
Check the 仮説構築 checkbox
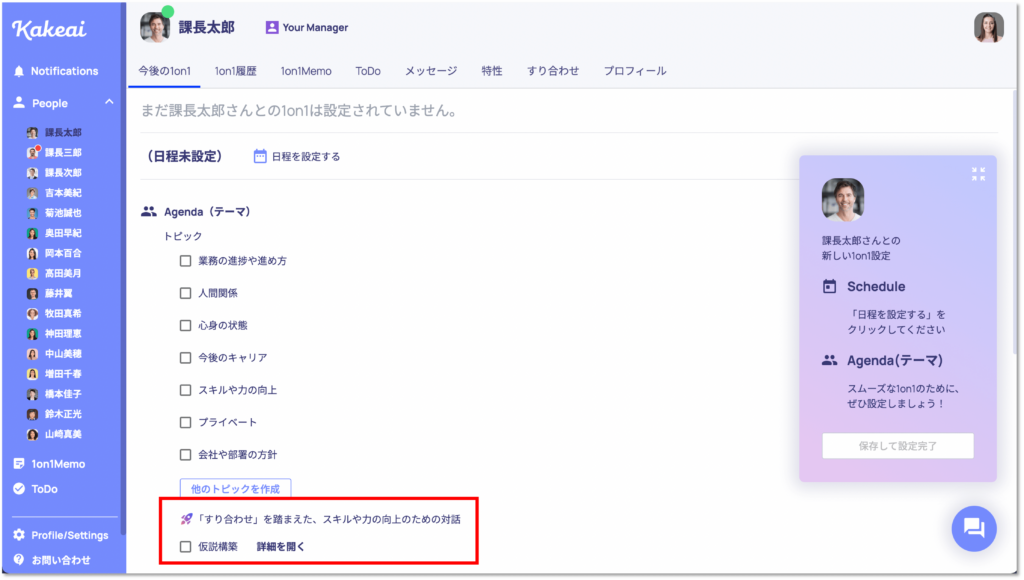[185, 547]
